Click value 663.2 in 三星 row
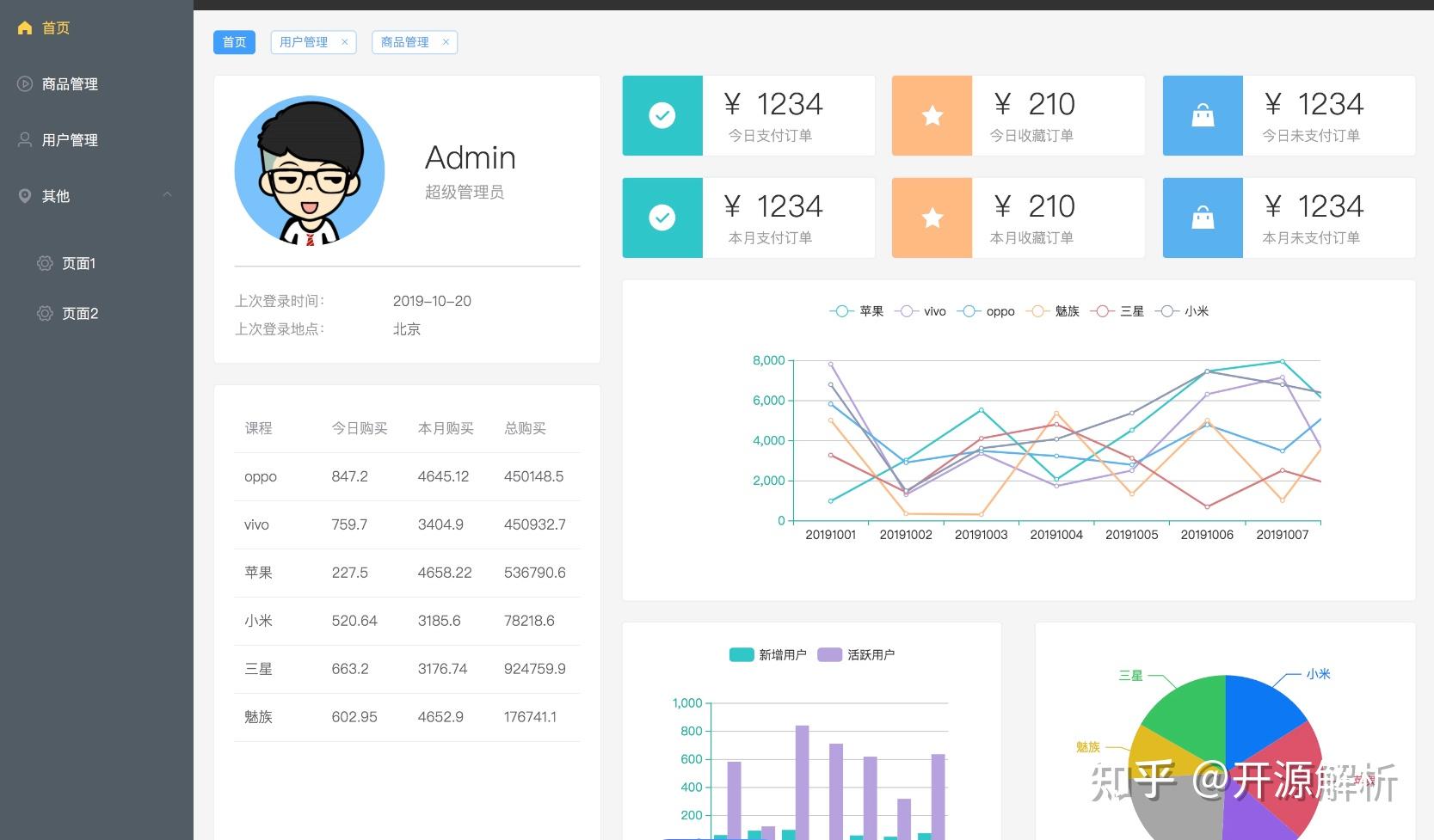The image size is (1434, 840). [x=350, y=669]
